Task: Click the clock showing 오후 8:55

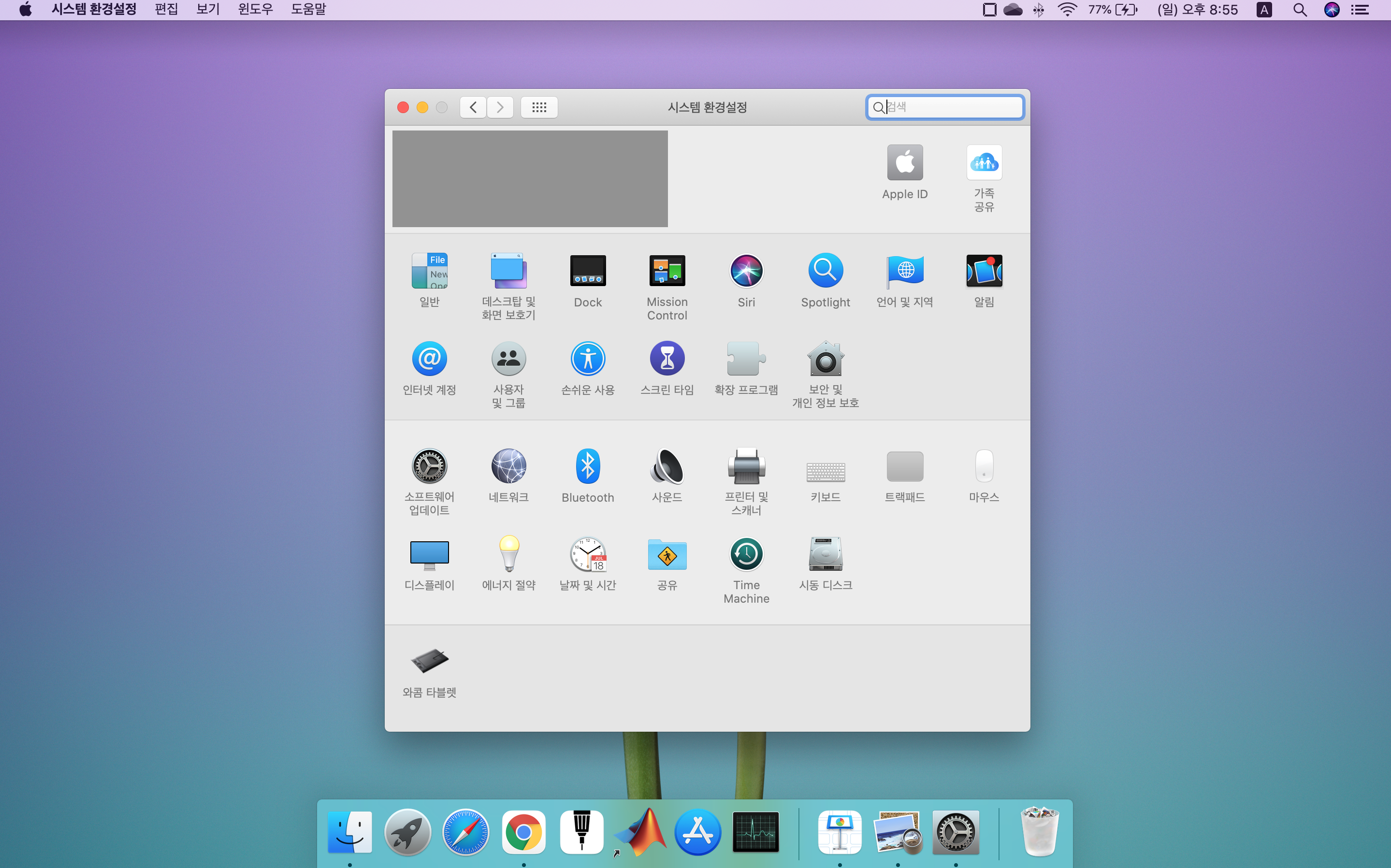Action: (x=1198, y=10)
